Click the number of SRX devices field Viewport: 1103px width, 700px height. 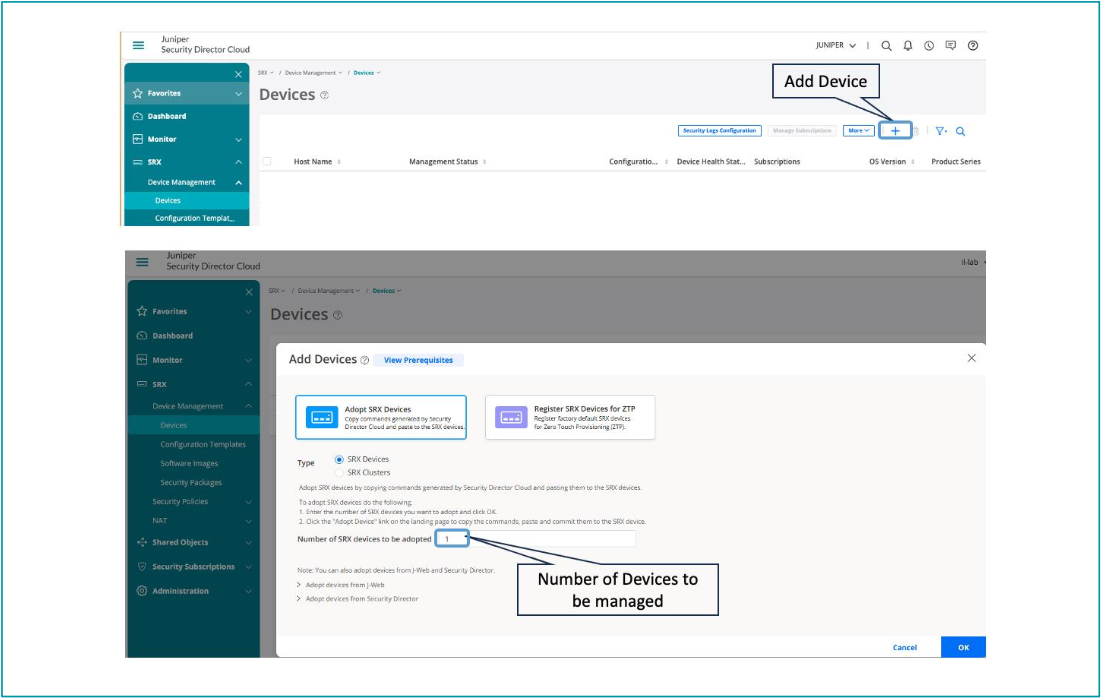click(535, 539)
